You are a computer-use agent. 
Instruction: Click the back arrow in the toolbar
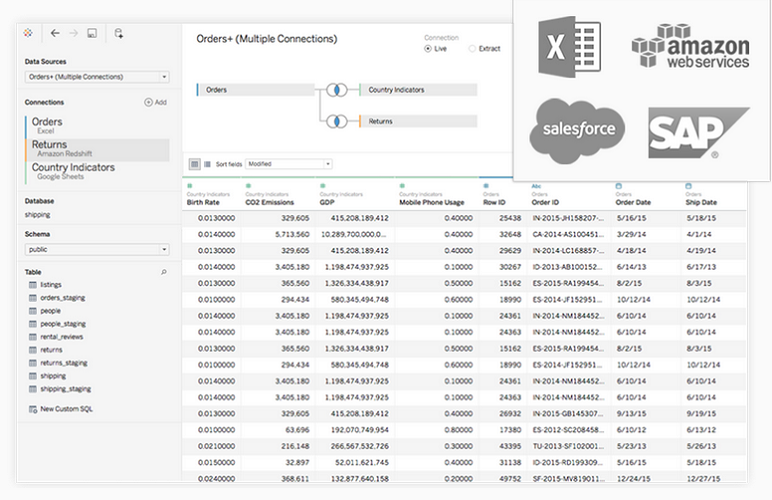click(55, 33)
